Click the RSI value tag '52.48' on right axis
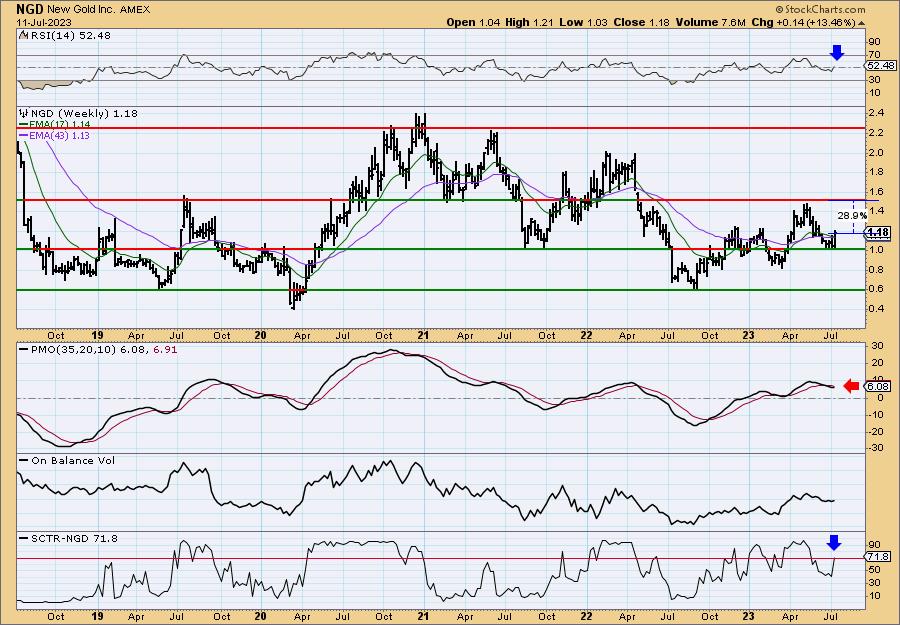 [x=878, y=65]
